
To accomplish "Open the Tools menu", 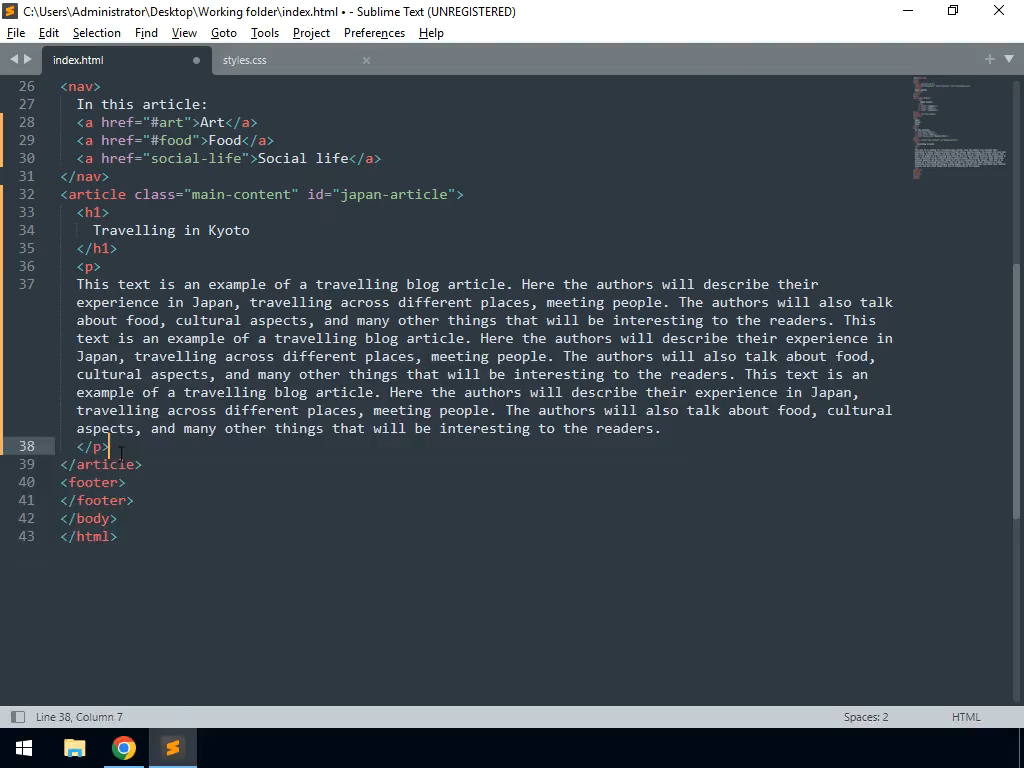I will click(x=264, y=33).
